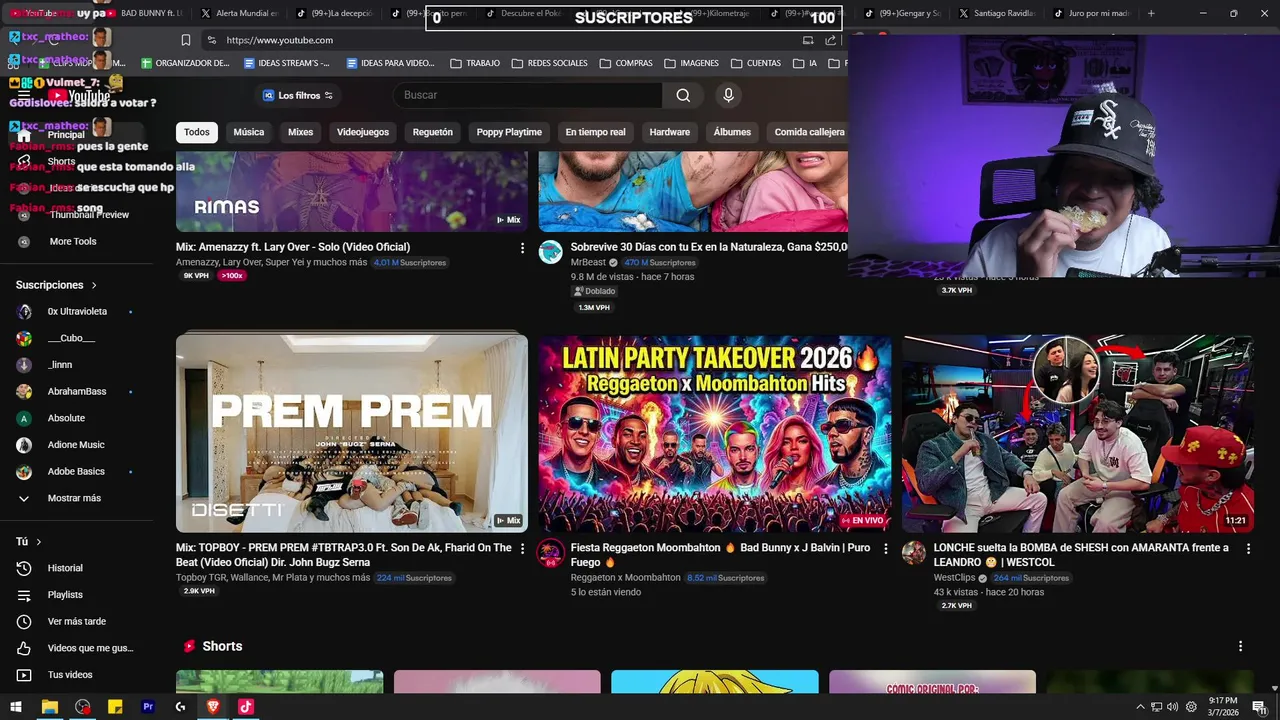The image size is (1280, 720).
Task: Open Latin Party Takeover 2026 thumbnail
Action: (715, 433)
